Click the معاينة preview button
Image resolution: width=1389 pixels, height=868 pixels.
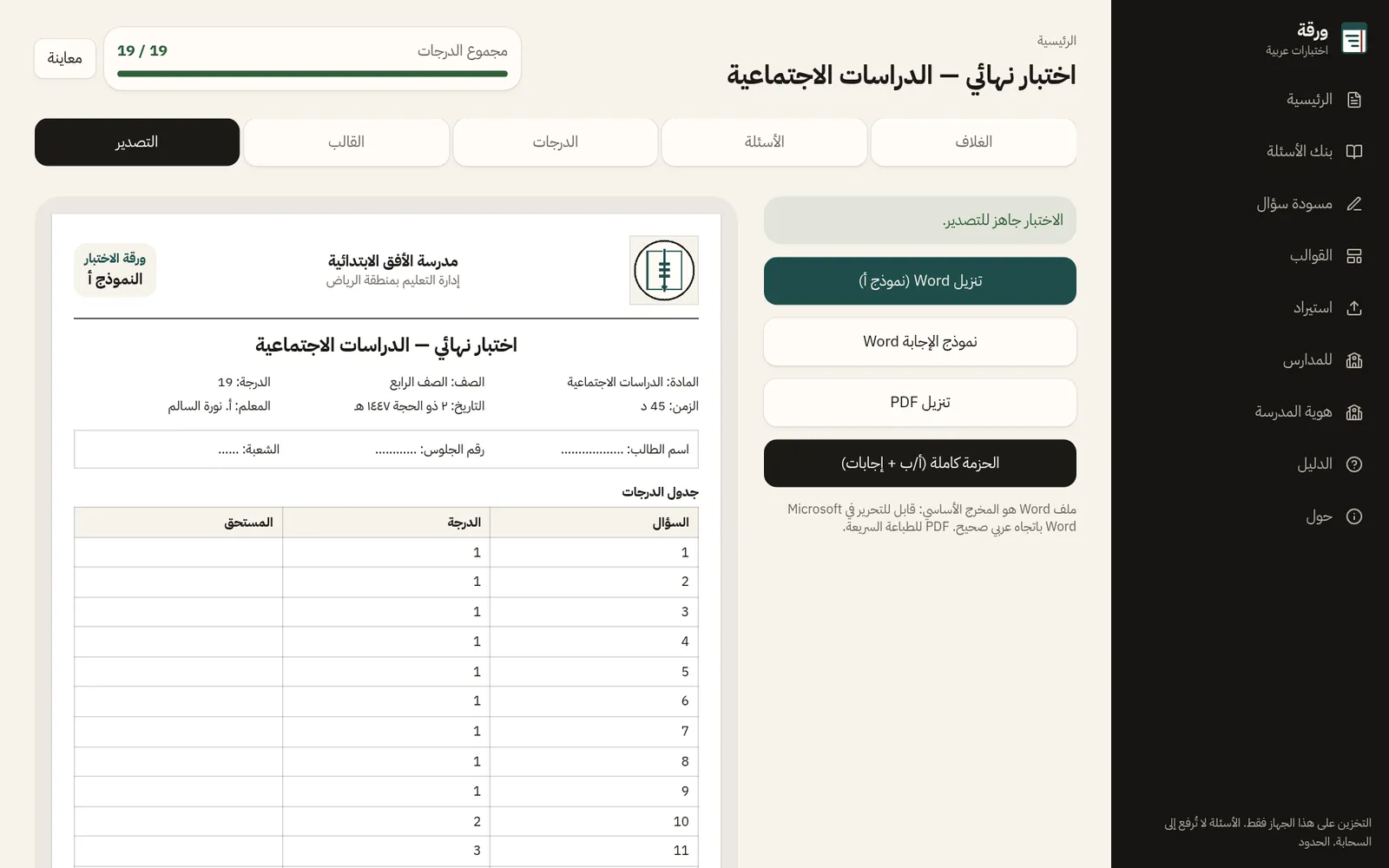(x=65, y=58)
